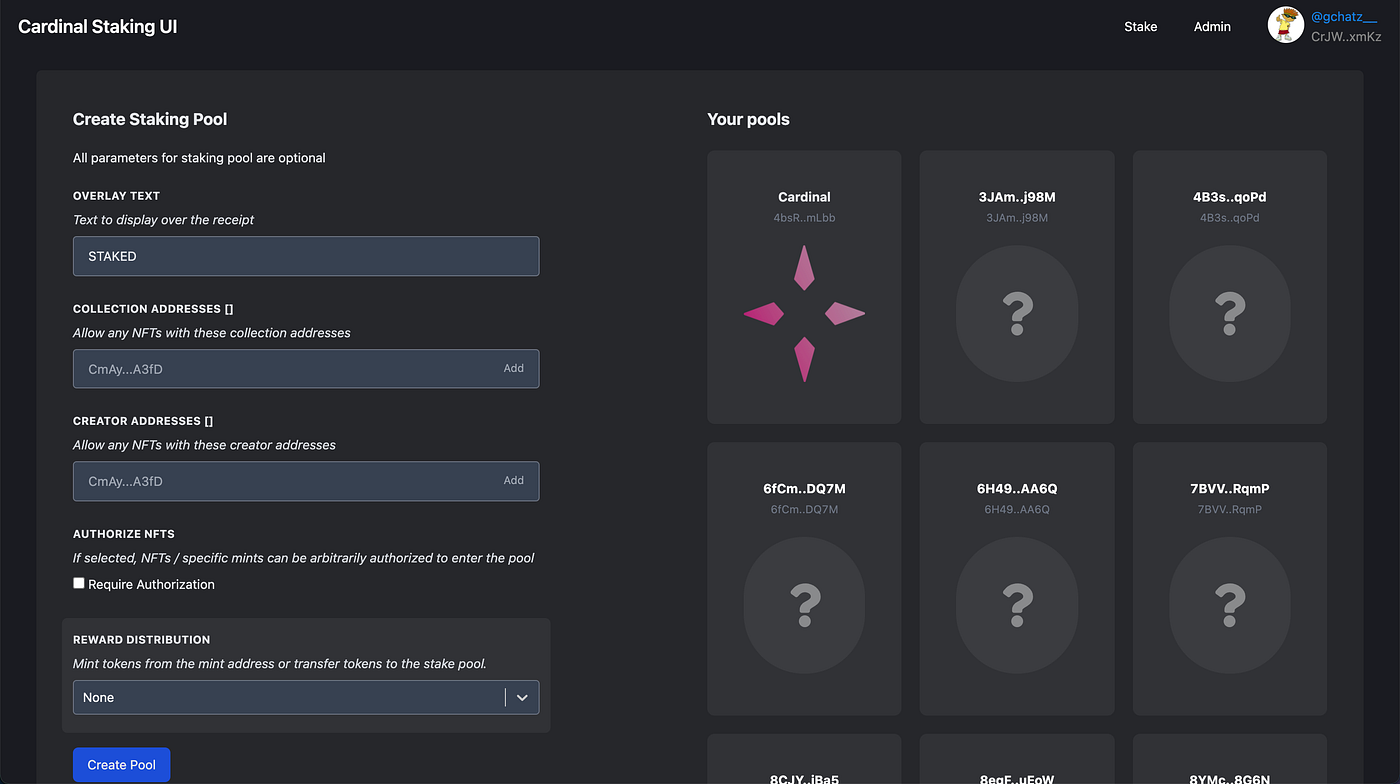Click the Create Pool button

(x=121, y=764)
